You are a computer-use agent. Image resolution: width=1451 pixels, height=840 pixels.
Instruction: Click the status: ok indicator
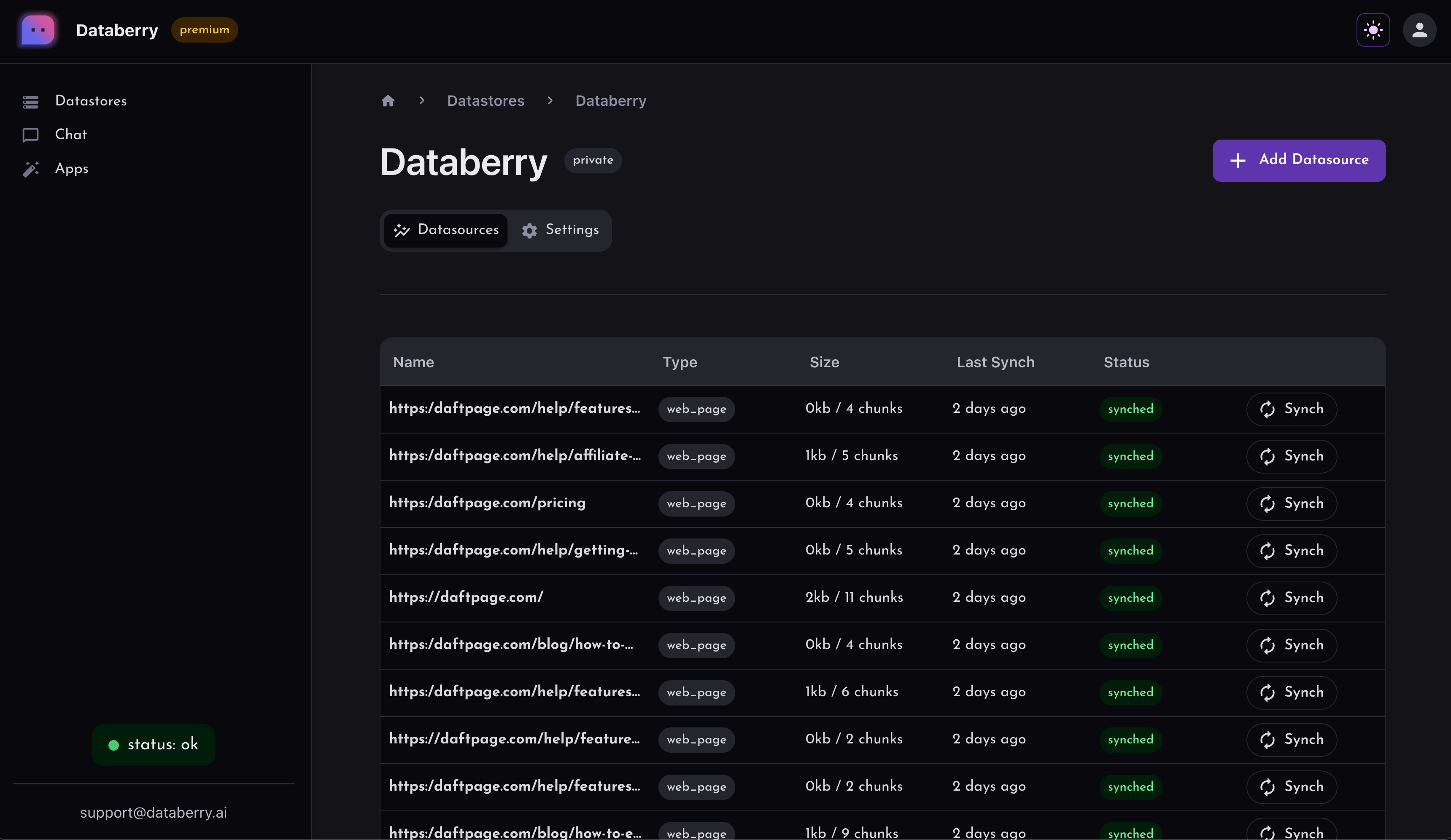coord(153,744)
